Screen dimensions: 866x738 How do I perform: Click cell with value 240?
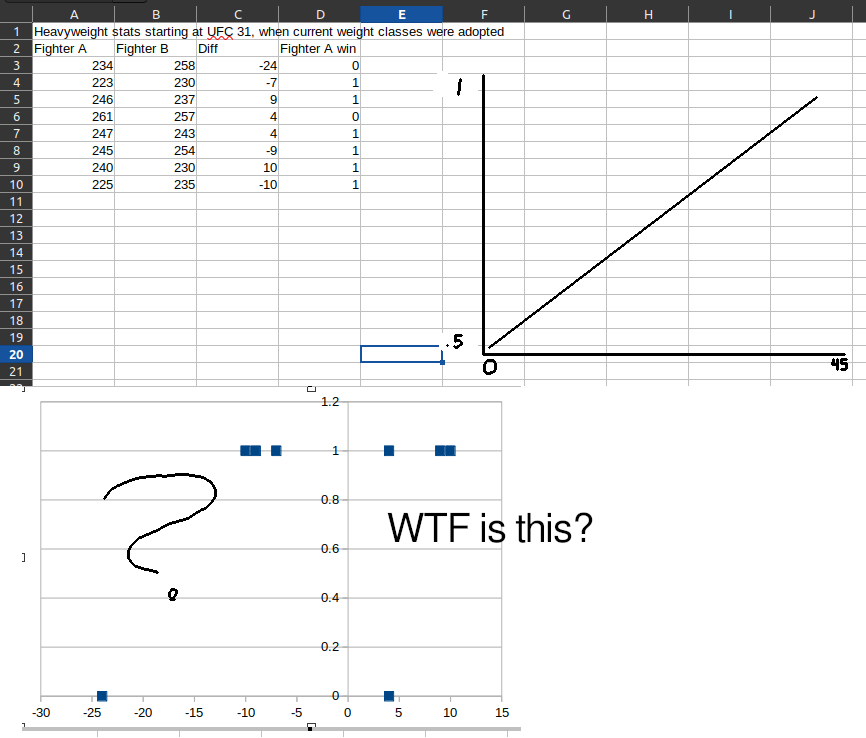pos(73,167)
